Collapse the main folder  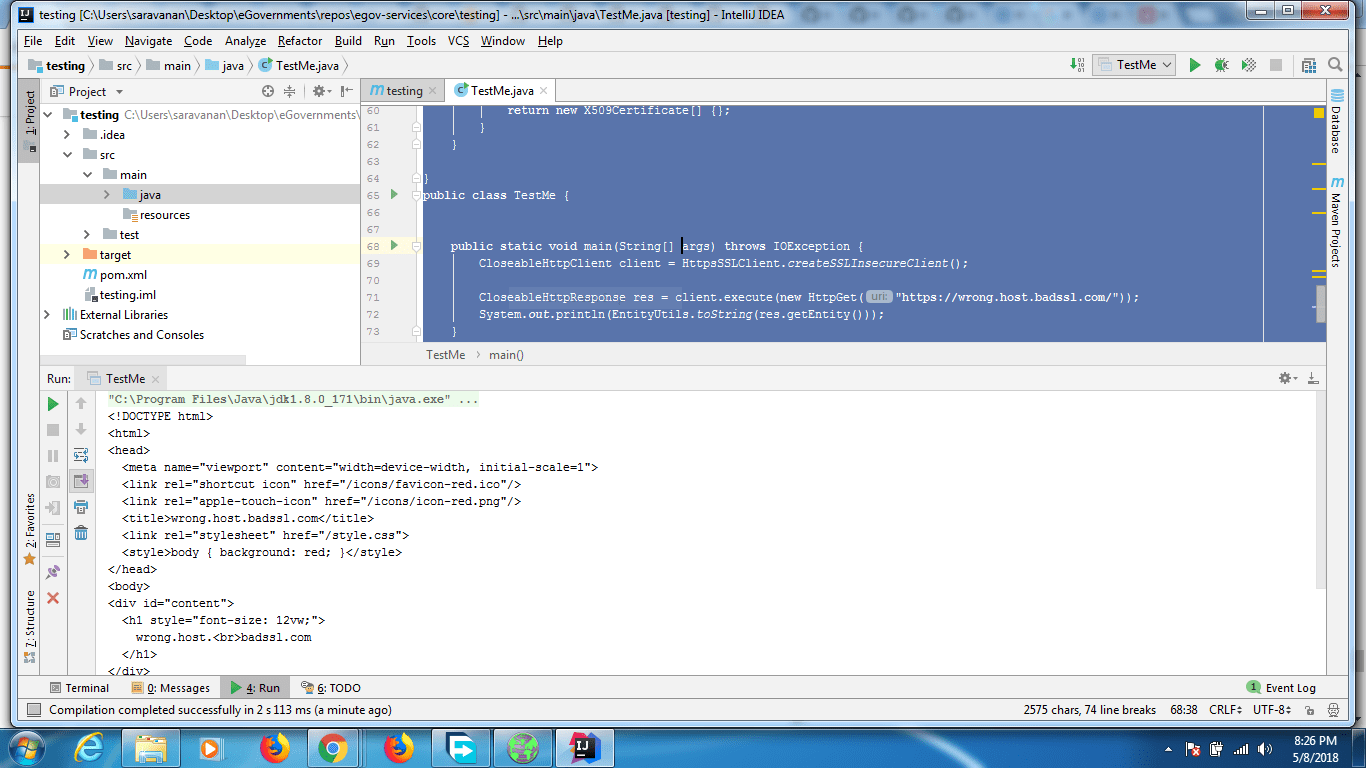87,175
